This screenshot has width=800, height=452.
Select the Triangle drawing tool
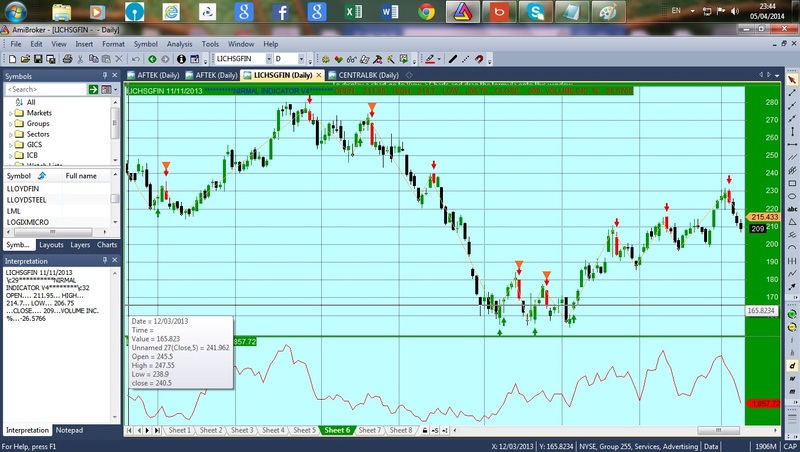click(x=792, y=222)
